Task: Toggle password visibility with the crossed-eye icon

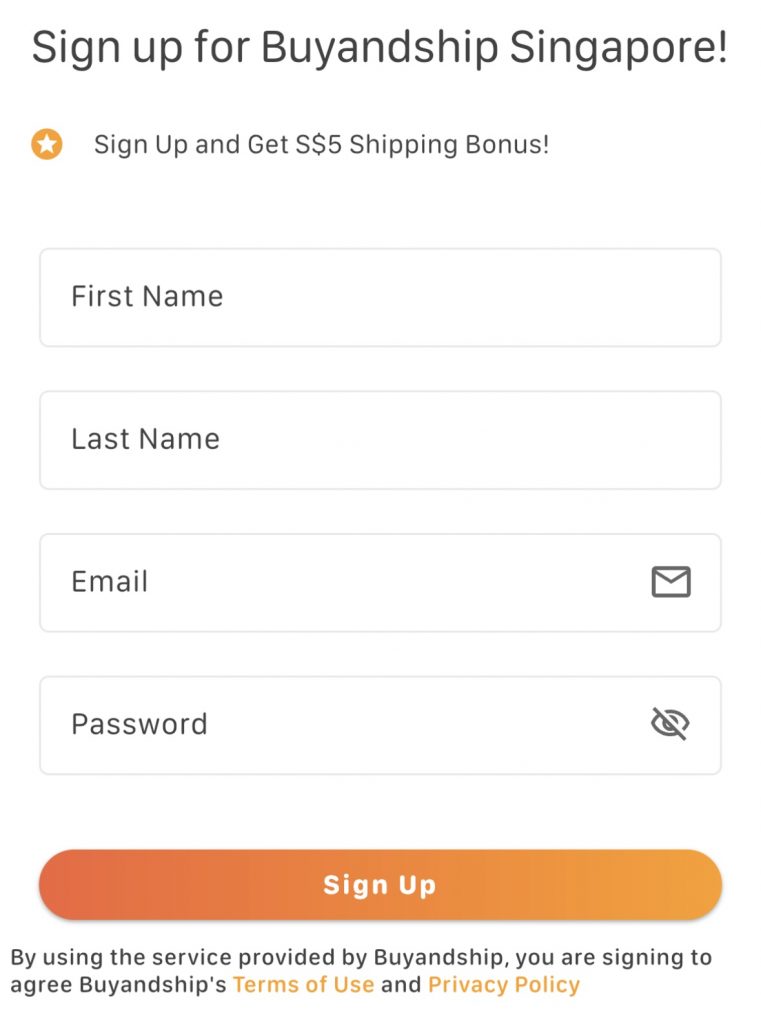Action: click(x=670, y=724)
